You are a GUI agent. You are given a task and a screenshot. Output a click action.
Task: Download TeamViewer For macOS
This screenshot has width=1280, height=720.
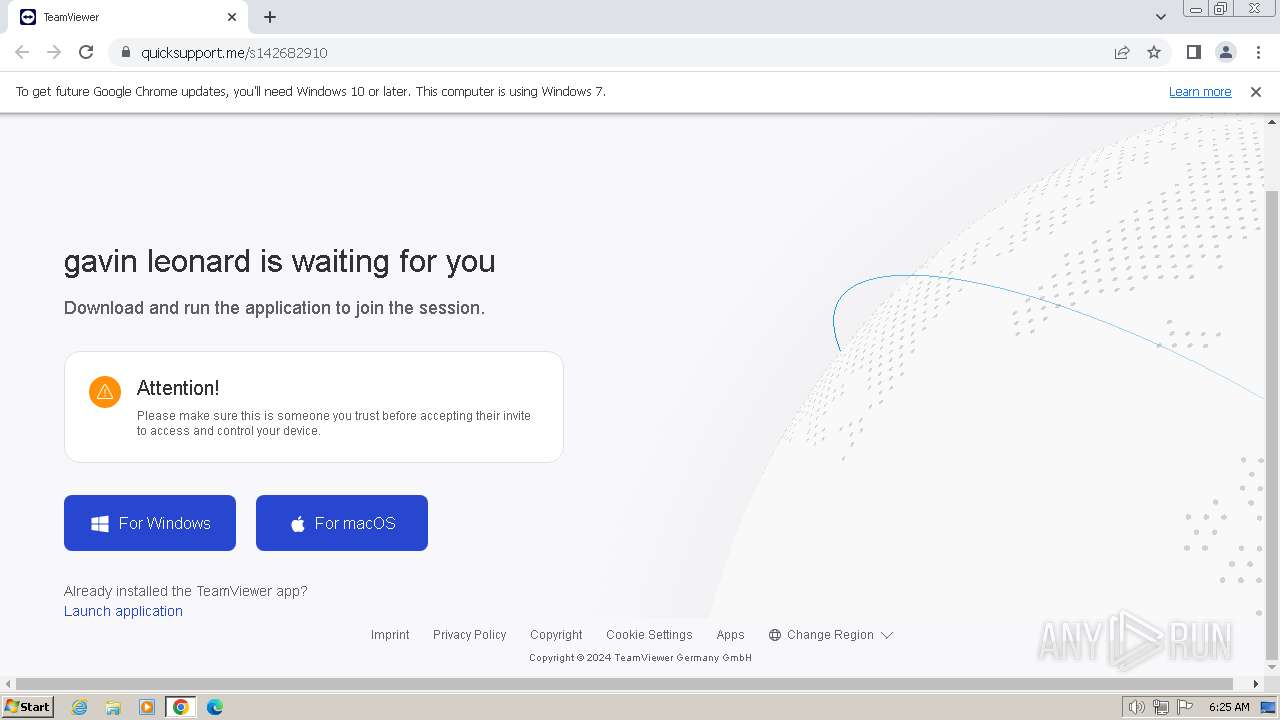[342, 523]
